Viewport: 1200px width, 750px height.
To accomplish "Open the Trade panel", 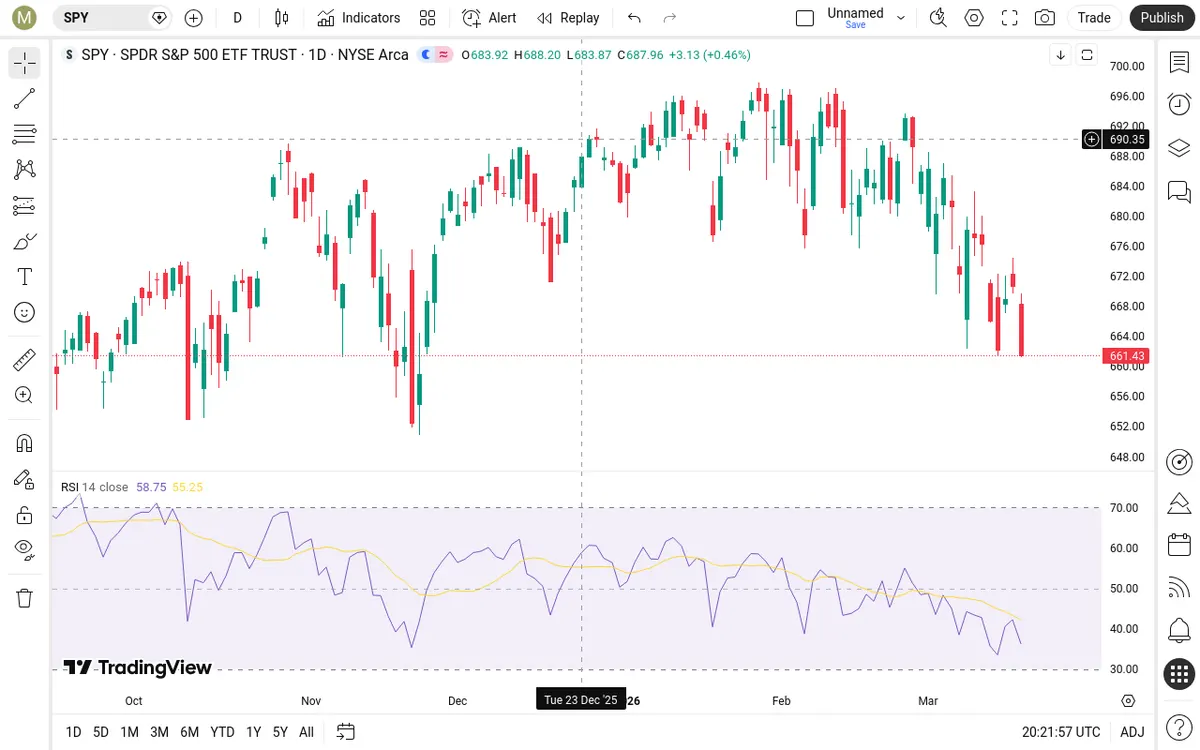I will pyautogui.click(x=1094, y=17).
